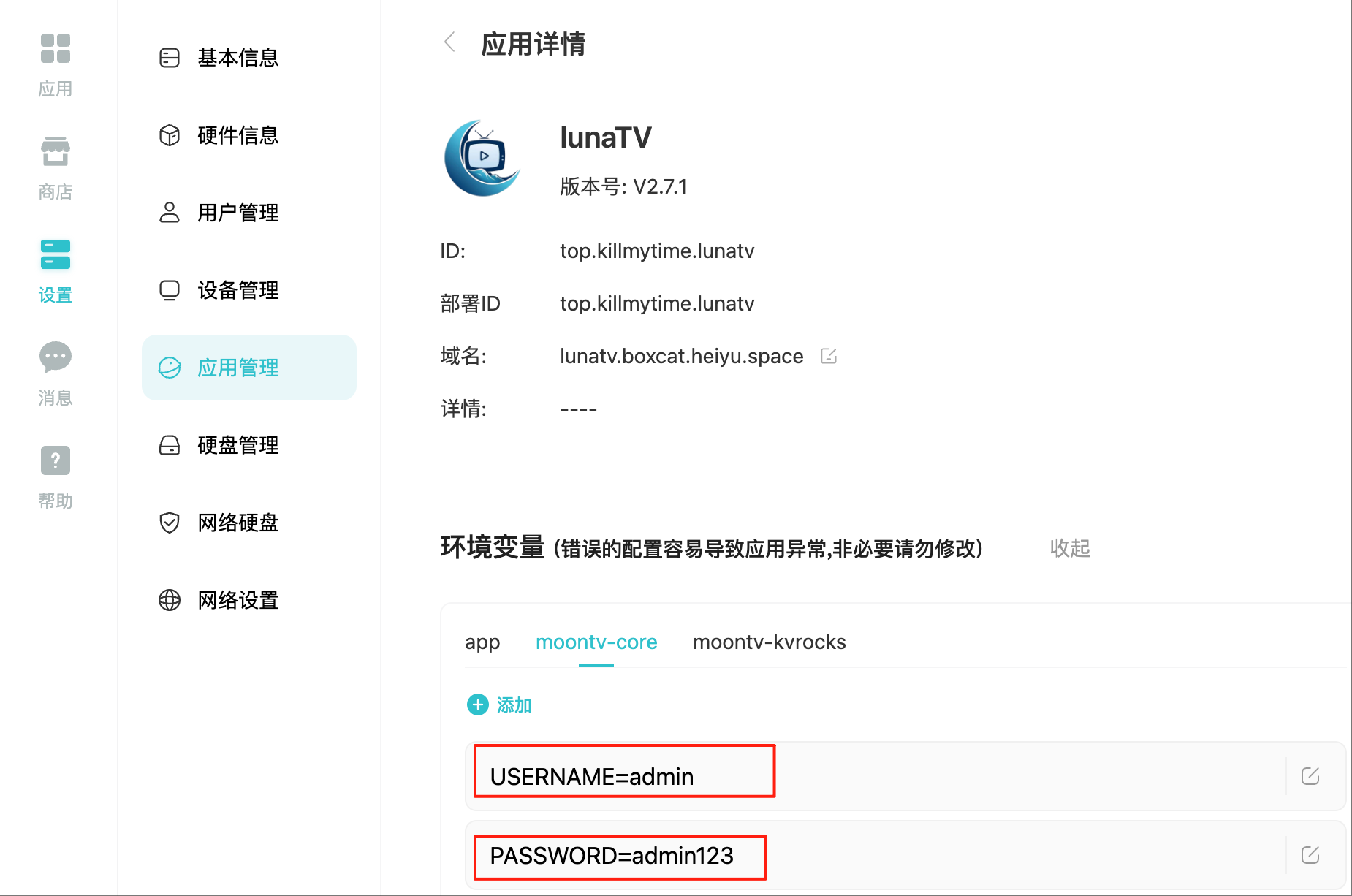The image size is (1352, 896).
Task: Edit the USERNAME=admin variable
Action: pos(1310,776)
